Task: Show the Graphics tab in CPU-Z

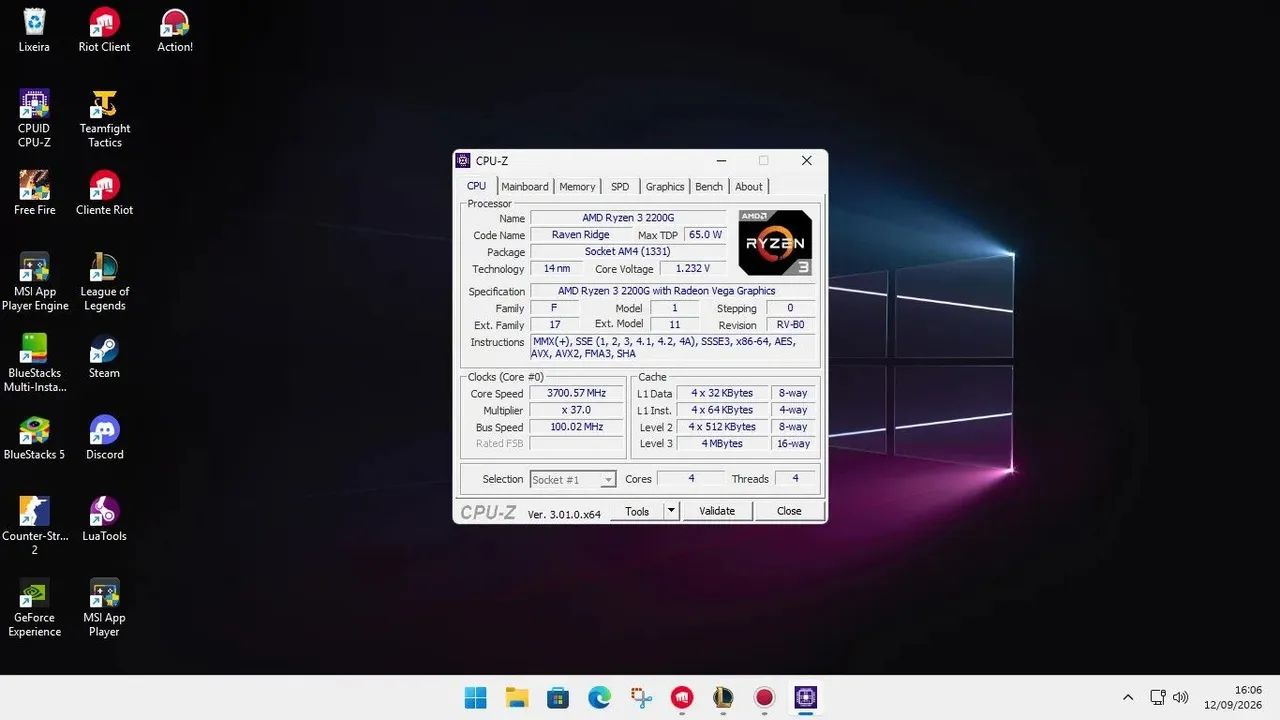Action: click(x=665, y=187)
